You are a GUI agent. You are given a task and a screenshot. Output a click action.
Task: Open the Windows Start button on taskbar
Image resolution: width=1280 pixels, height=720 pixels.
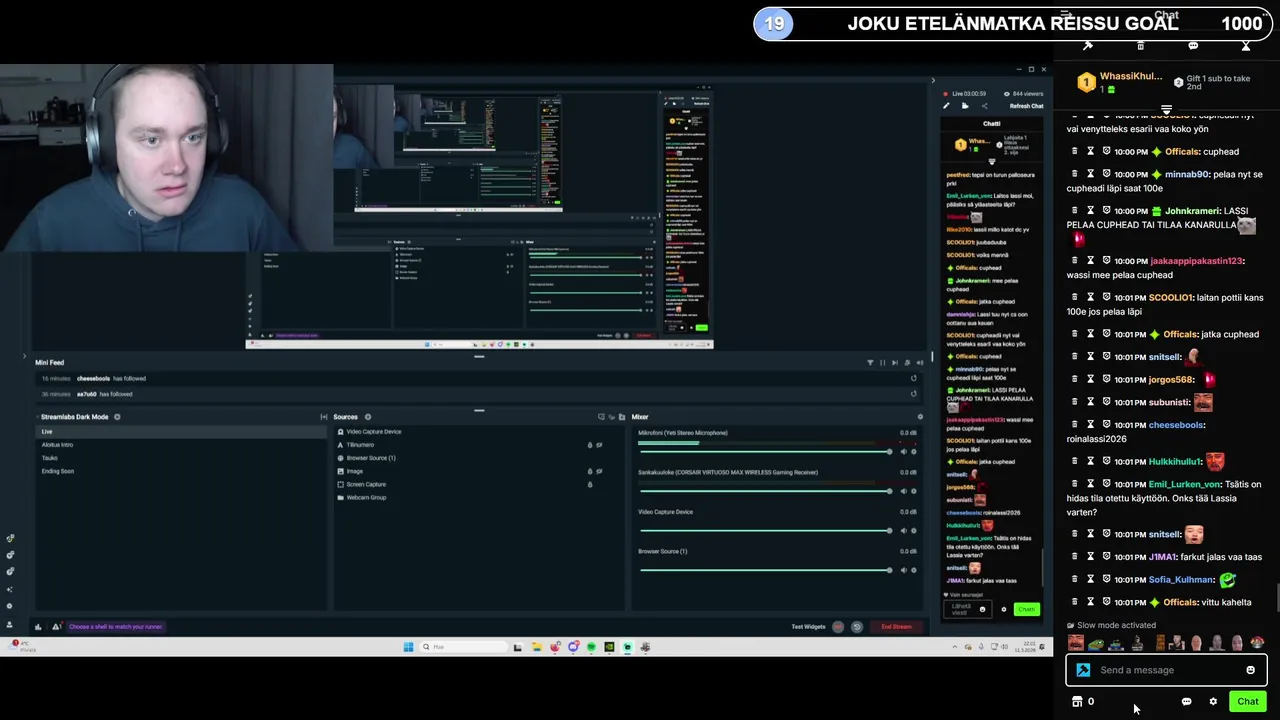tap(408, 647)
